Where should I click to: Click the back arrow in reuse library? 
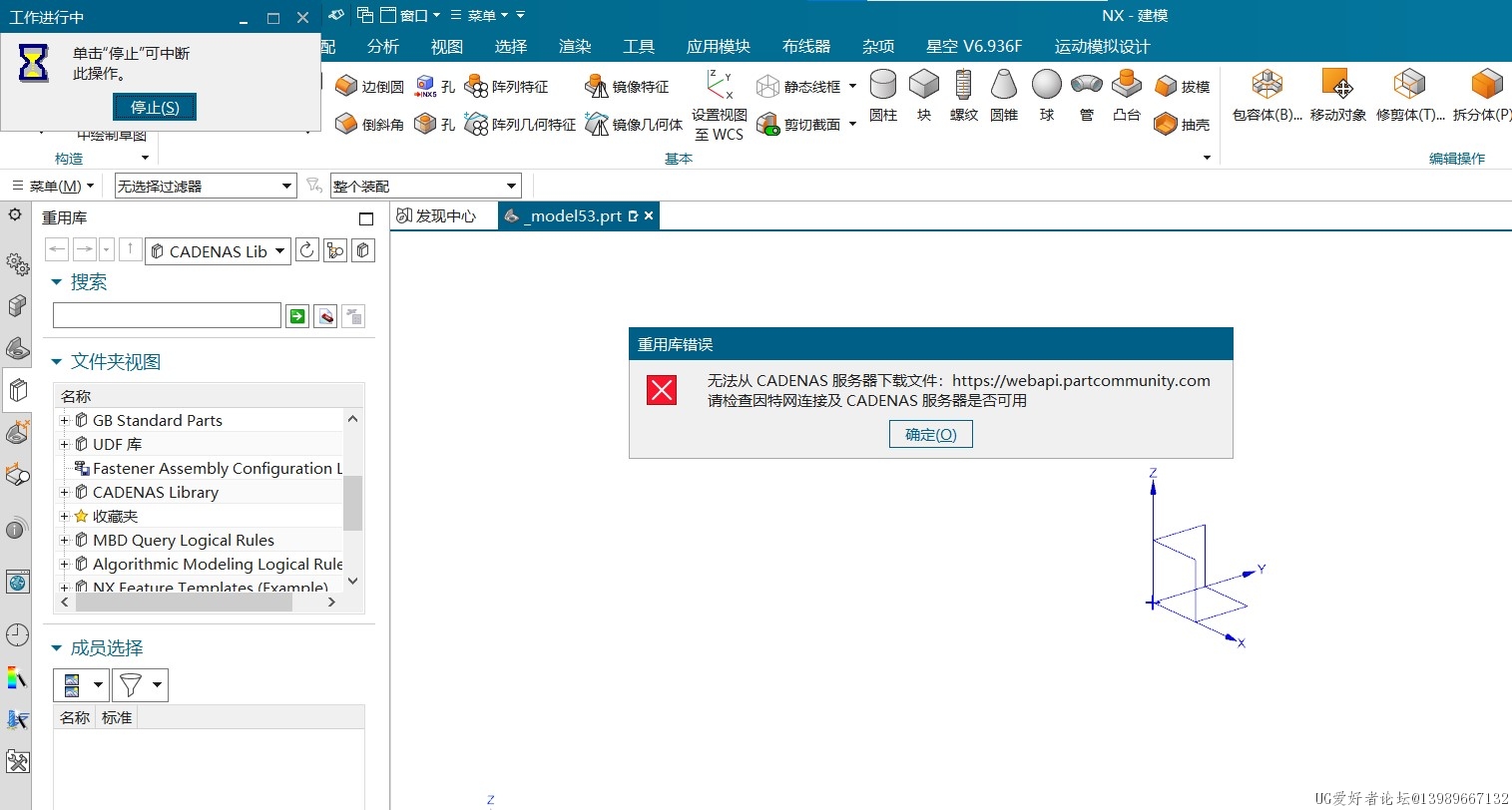click(x=57, y=250)
